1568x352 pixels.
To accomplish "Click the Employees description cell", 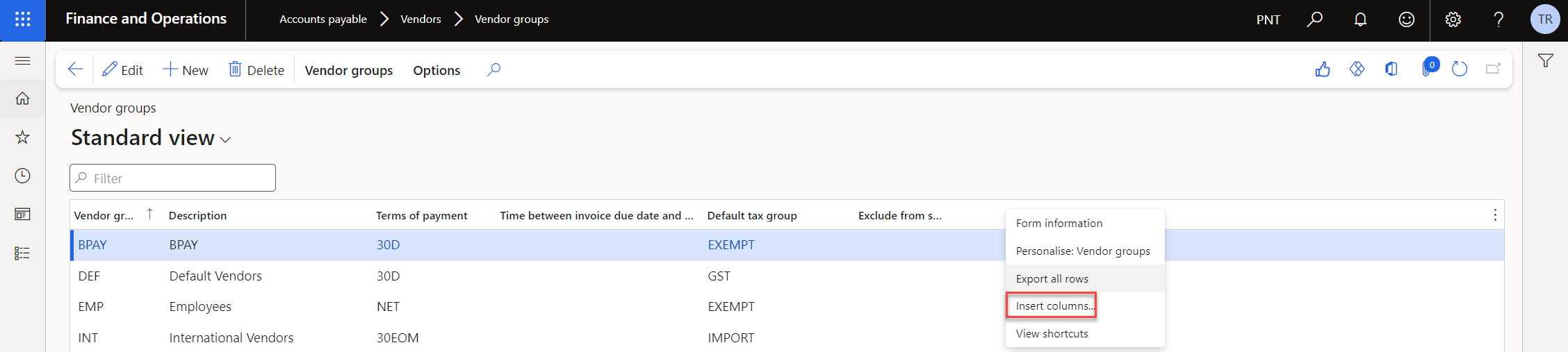I will [200, 306].
